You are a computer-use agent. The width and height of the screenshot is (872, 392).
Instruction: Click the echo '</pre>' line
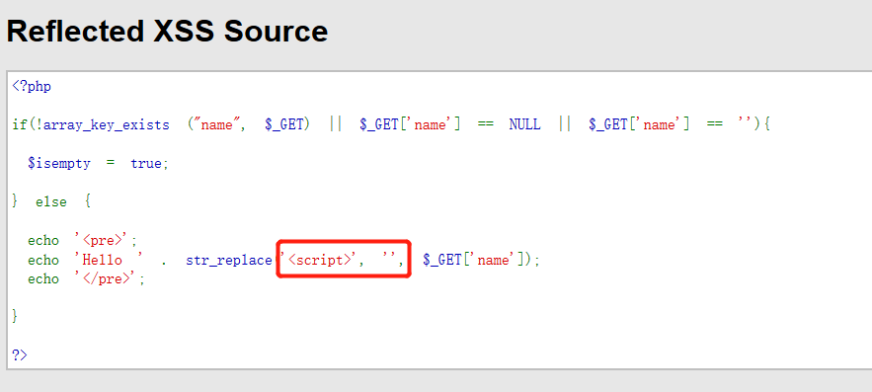pos(86,279)
